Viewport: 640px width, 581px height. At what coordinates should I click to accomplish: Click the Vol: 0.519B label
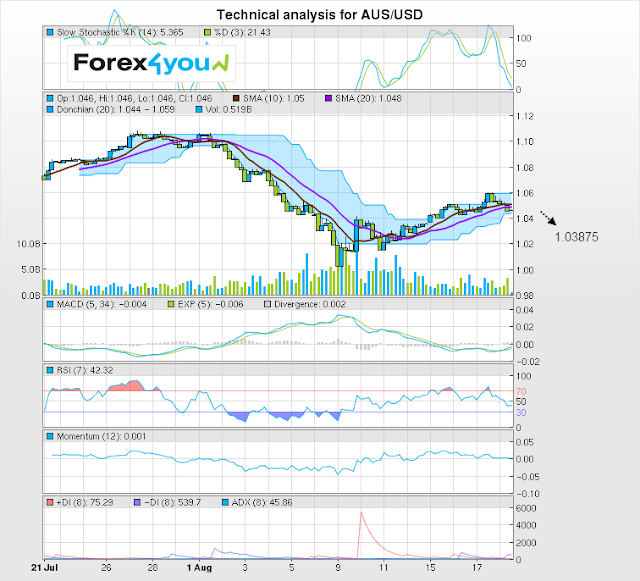click(x=229, y=109)
